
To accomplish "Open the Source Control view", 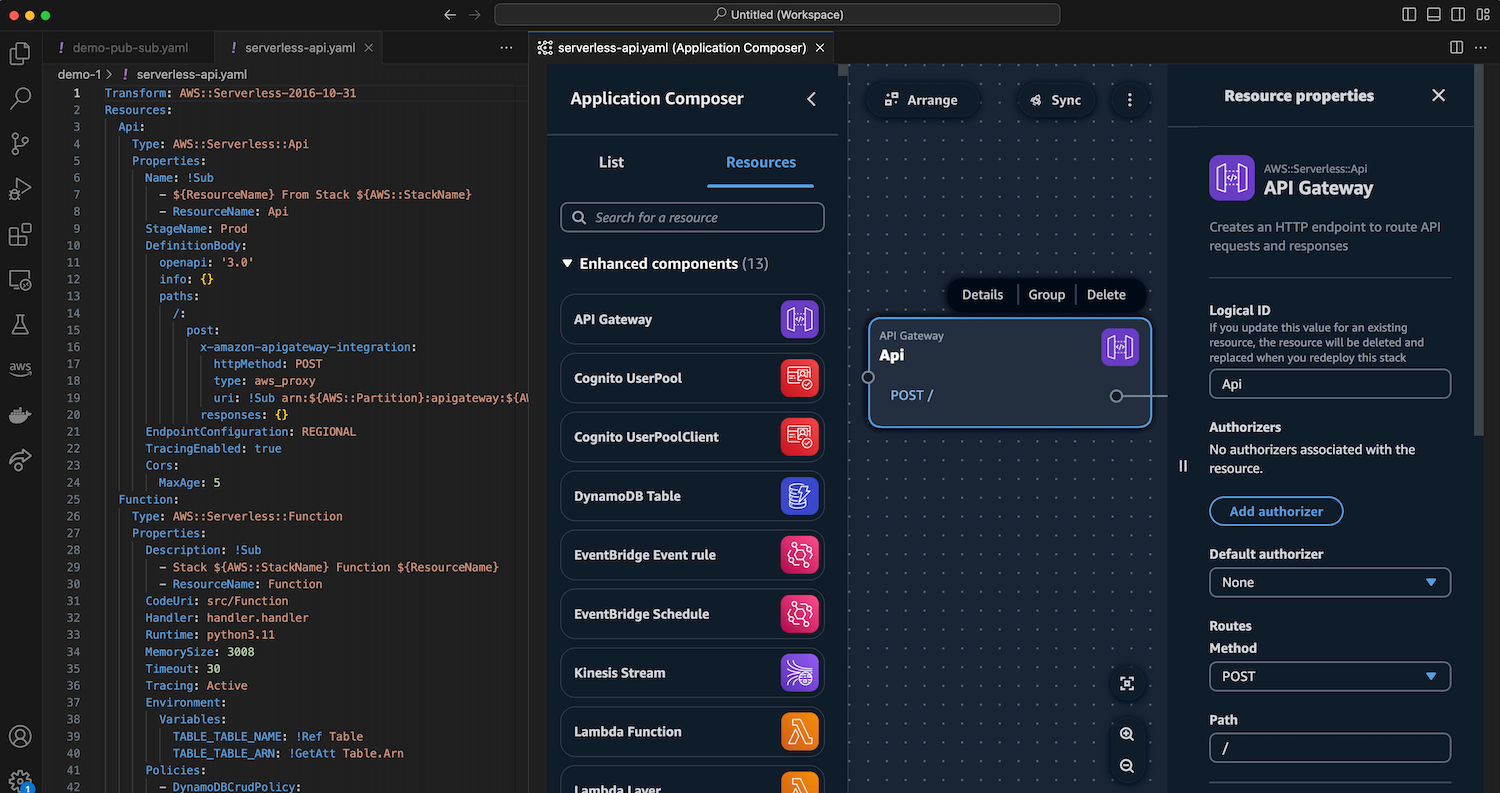I will click(x=20, y=143).
